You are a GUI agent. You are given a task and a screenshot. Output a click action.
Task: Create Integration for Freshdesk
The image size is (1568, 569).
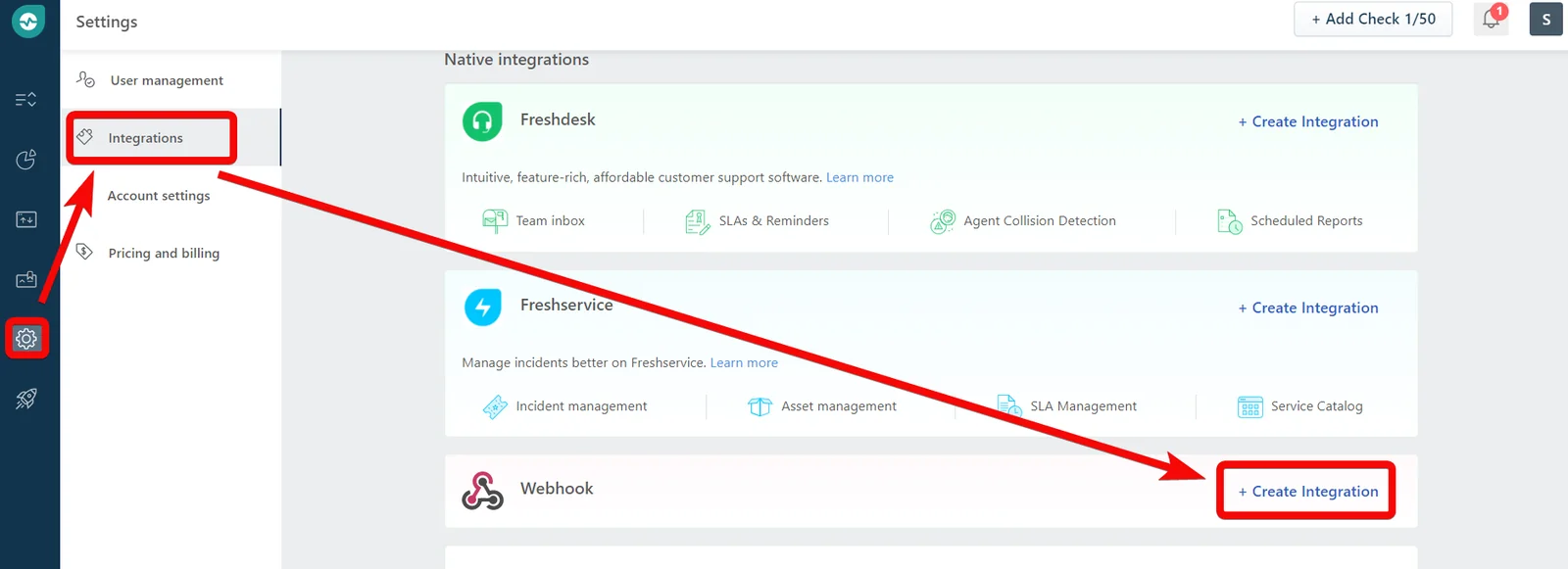(x=1308, y=121)
